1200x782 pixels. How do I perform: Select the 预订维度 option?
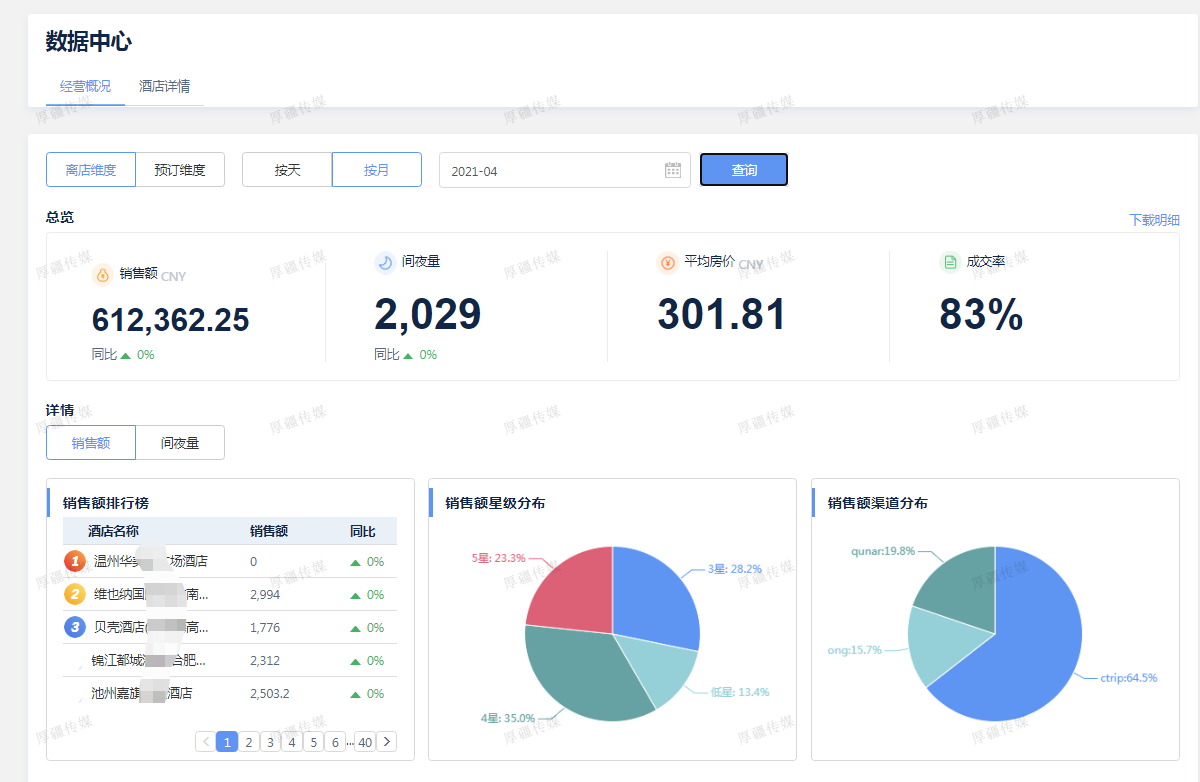pos(180,169)
